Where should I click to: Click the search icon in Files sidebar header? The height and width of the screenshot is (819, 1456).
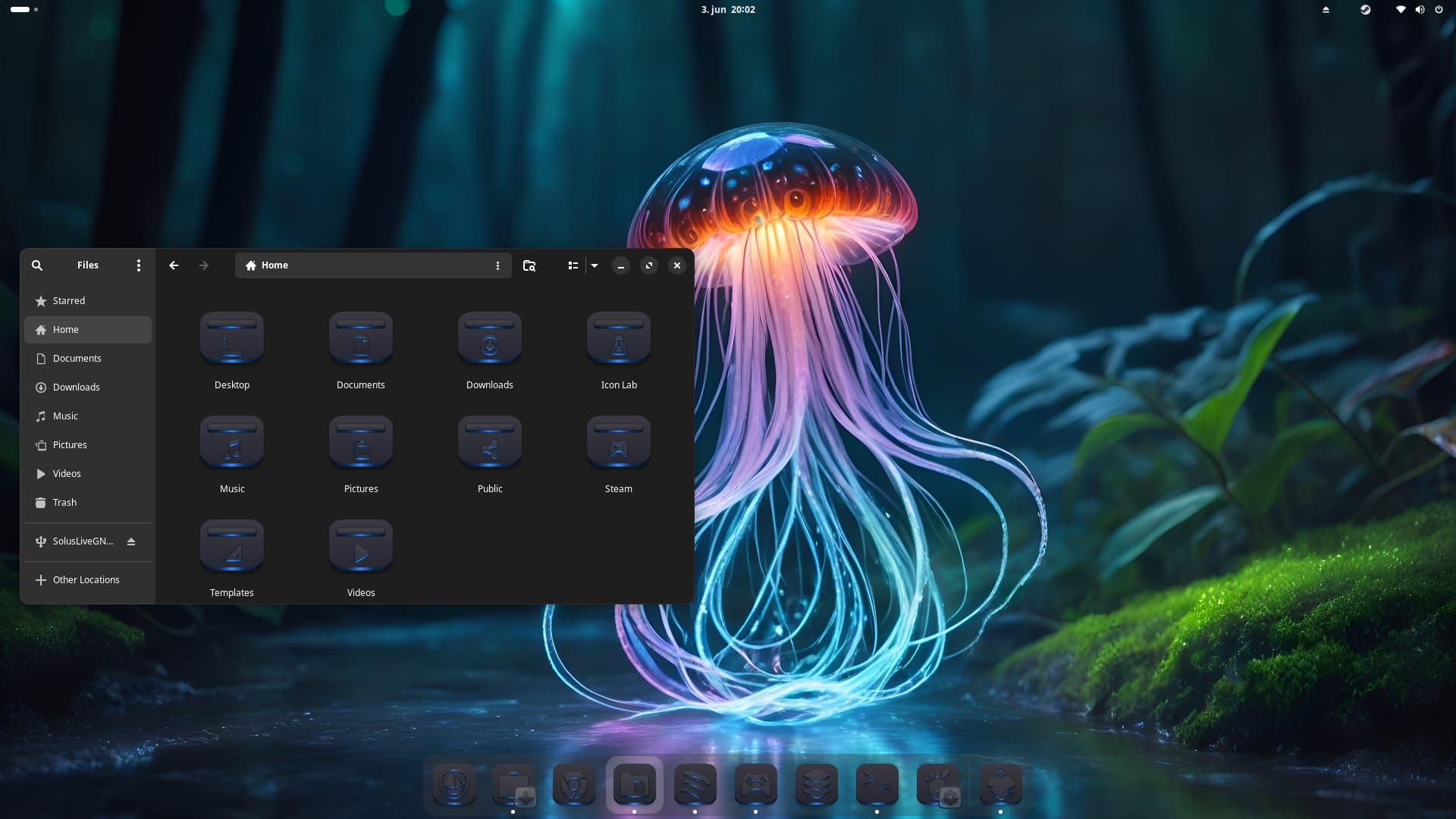click(37, 265)
